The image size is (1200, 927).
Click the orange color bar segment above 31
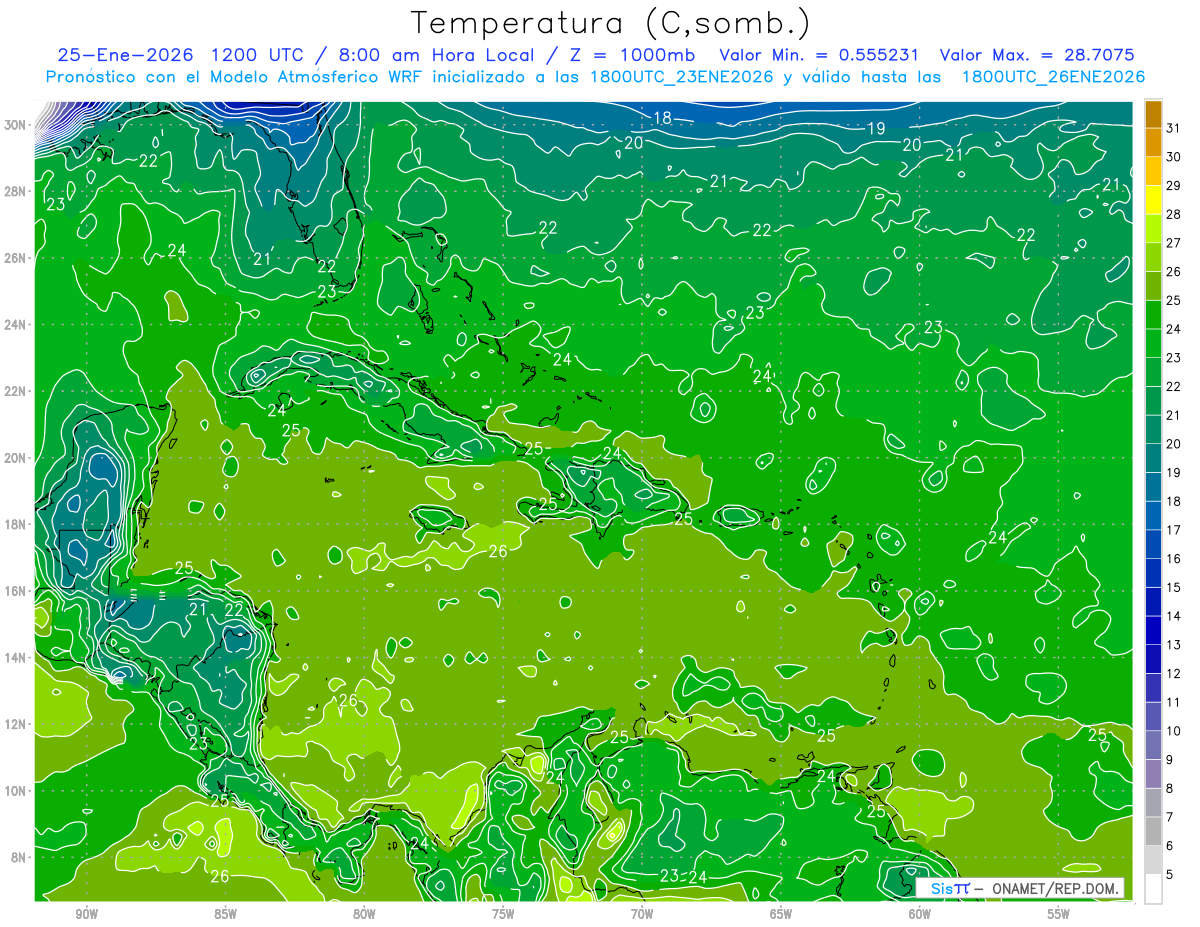click(1153, 114)
